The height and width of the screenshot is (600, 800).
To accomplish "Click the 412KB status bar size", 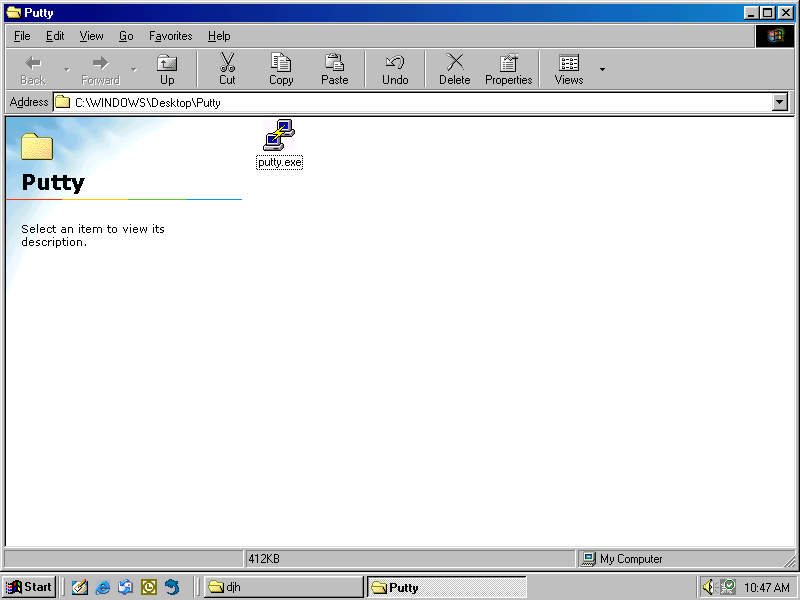I will click(x=264, y=559).
